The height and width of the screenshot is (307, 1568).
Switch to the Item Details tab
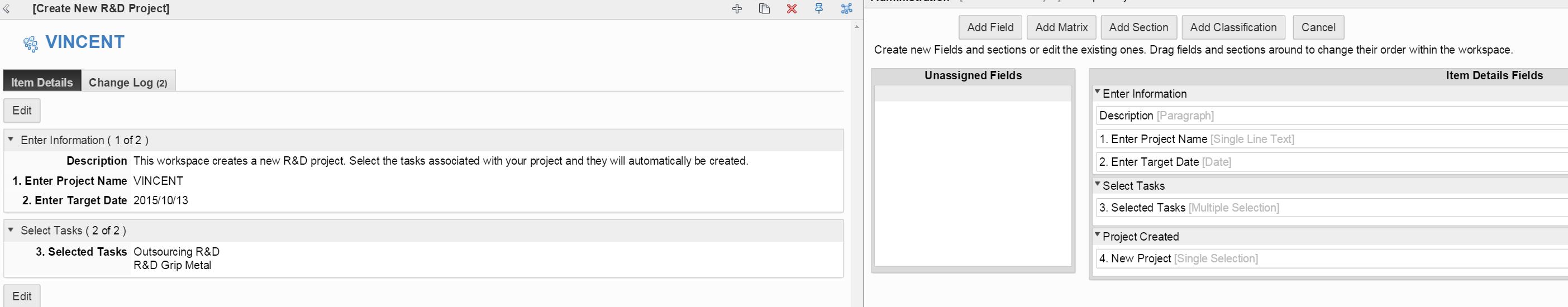(x=42, y=81)
